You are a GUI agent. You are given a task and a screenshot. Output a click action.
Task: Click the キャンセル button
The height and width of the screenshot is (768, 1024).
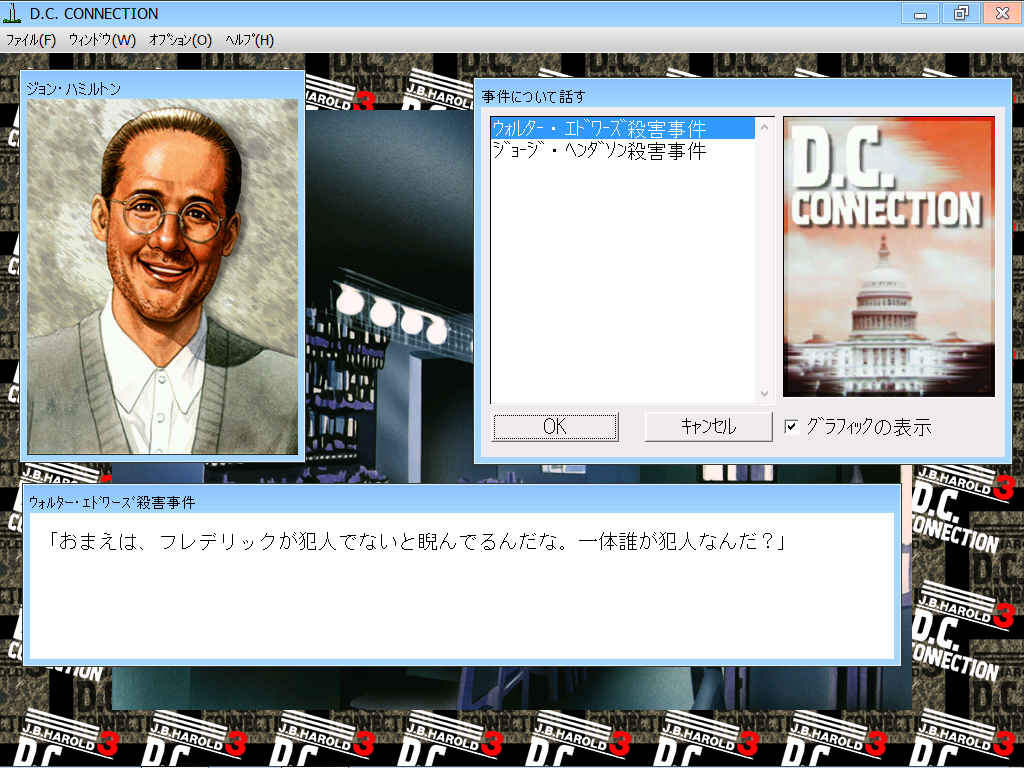point(709,426)
